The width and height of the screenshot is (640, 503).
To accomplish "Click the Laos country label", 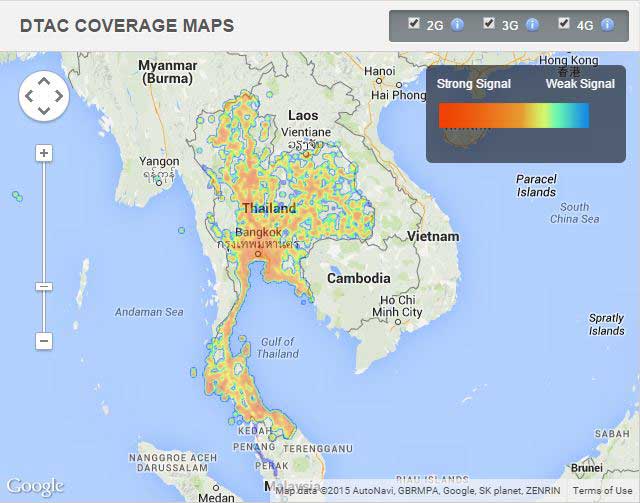I will point(303,116).
